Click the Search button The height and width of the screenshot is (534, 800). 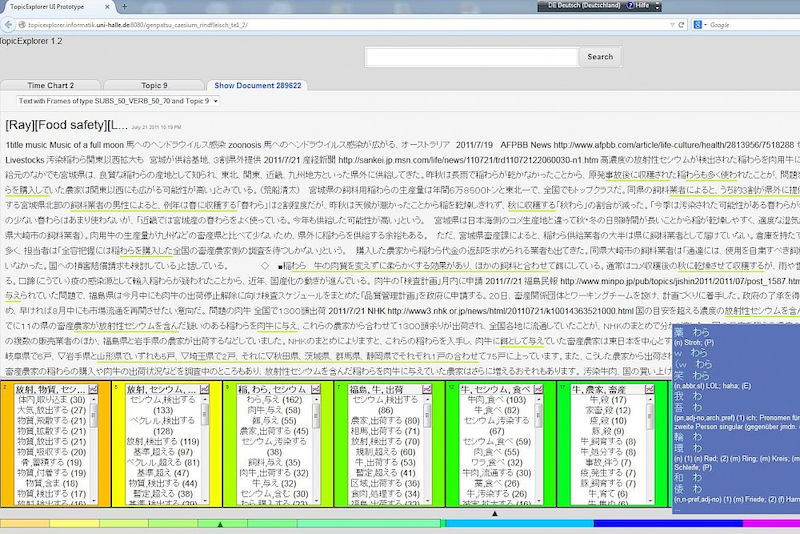pyautogui.click(x=599, y=57)
